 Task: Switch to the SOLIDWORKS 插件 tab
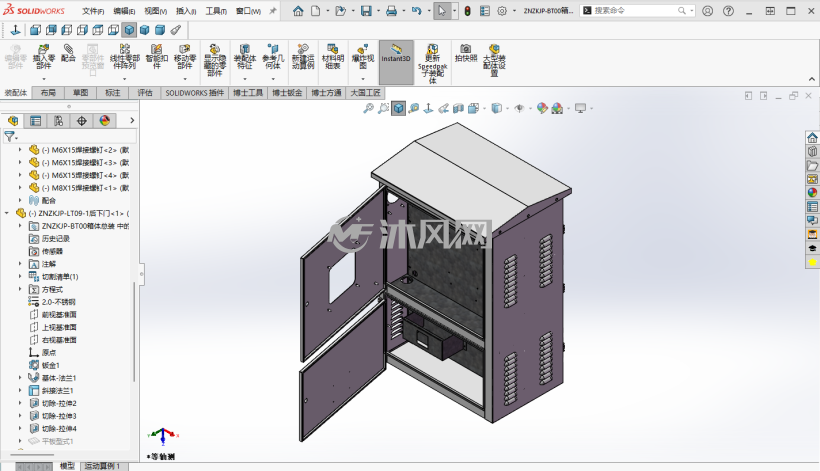[x=195, y=93]
